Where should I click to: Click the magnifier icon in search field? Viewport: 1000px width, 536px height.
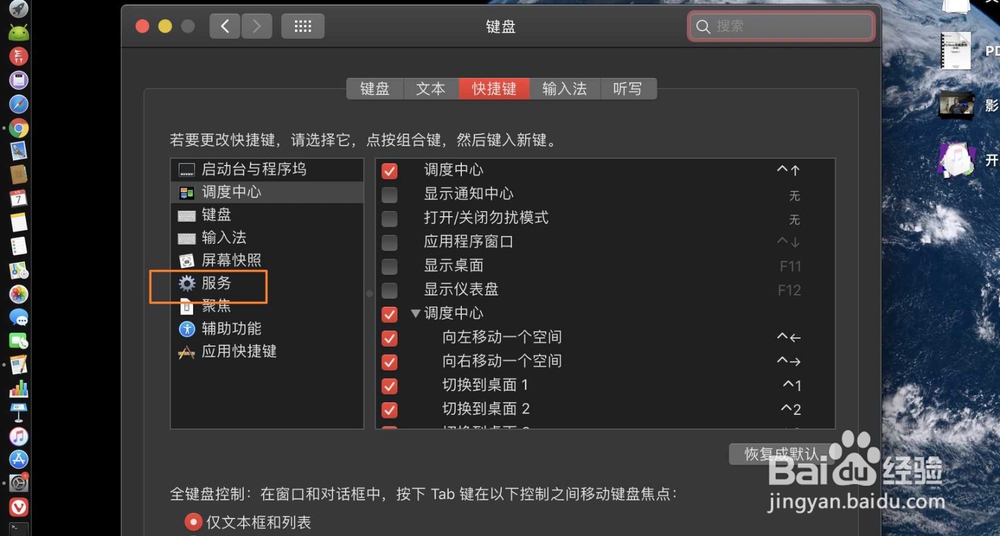[703, 27]
